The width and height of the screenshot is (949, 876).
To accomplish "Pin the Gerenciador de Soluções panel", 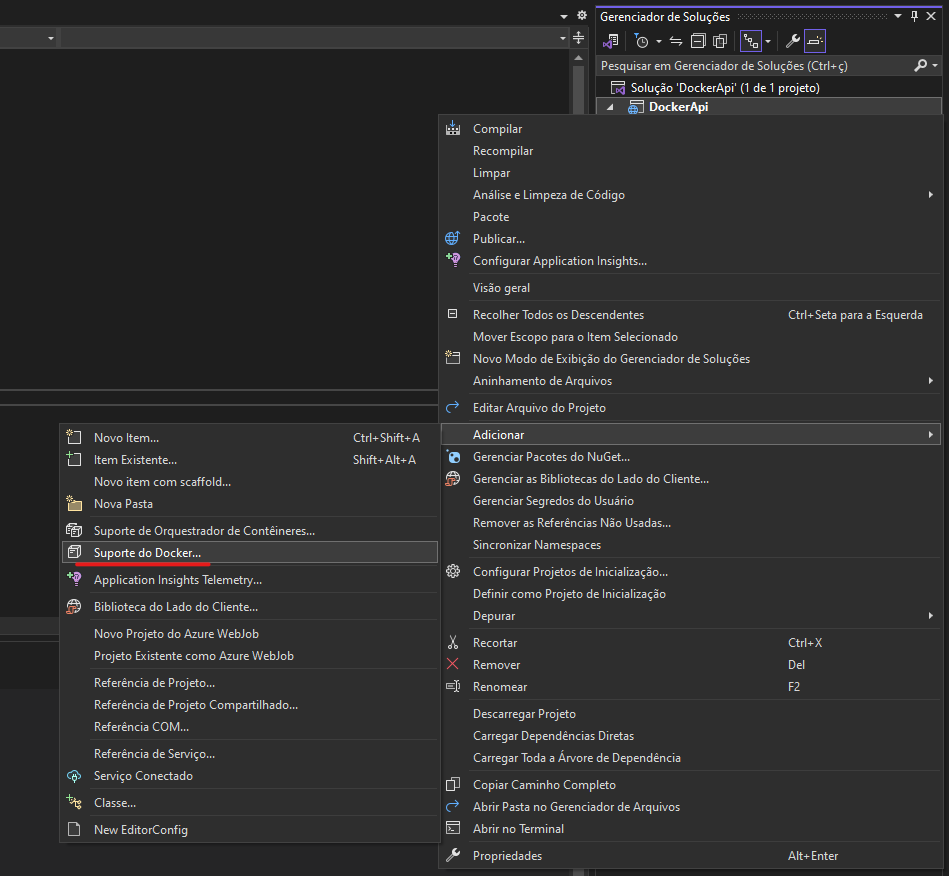I will pyautogui.click(x=915, y=16).
